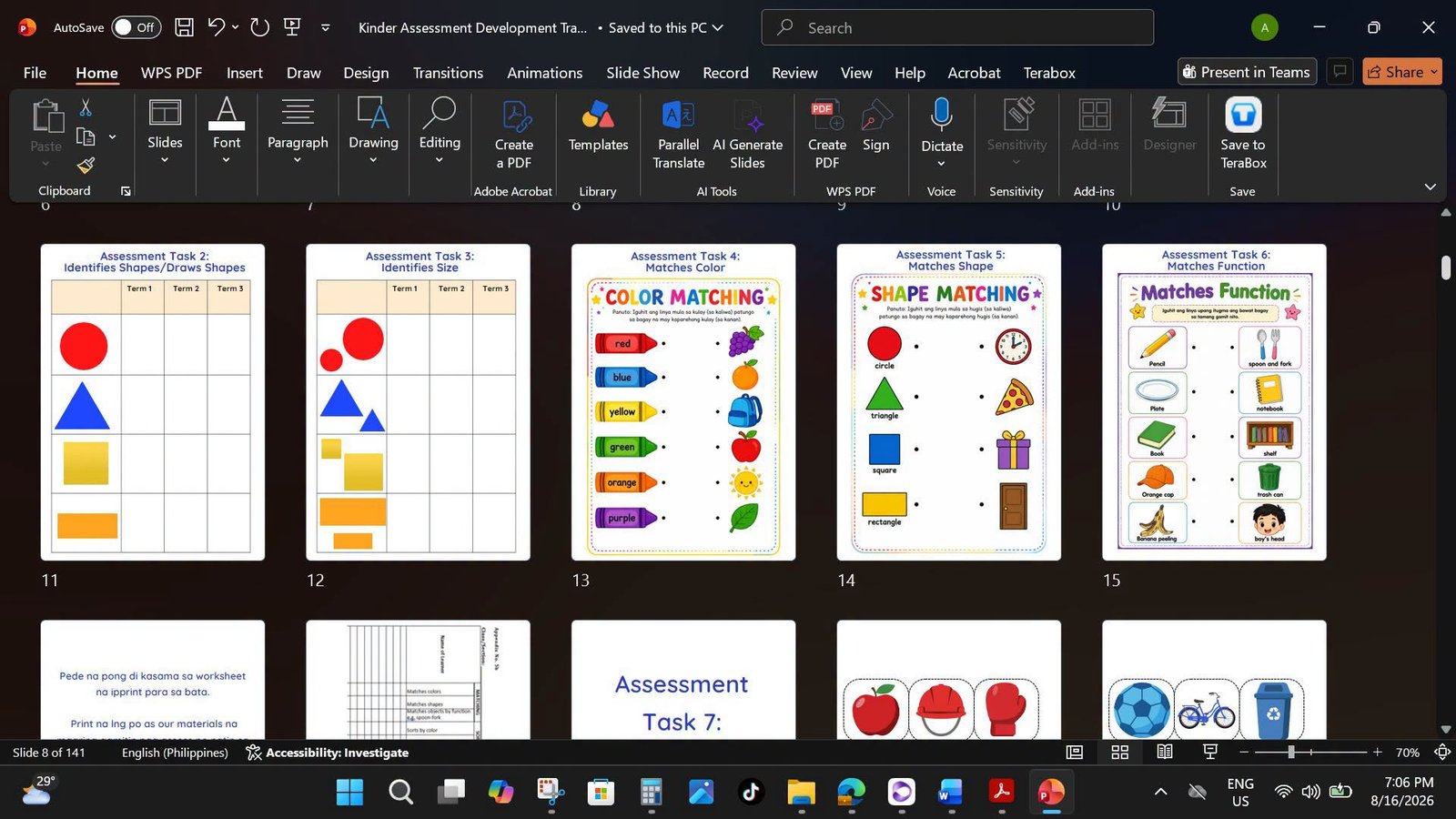The height and width of the screenshot is (819, 1456).
Task: Switch to the Terabox tab
Action: point(1049,73)
